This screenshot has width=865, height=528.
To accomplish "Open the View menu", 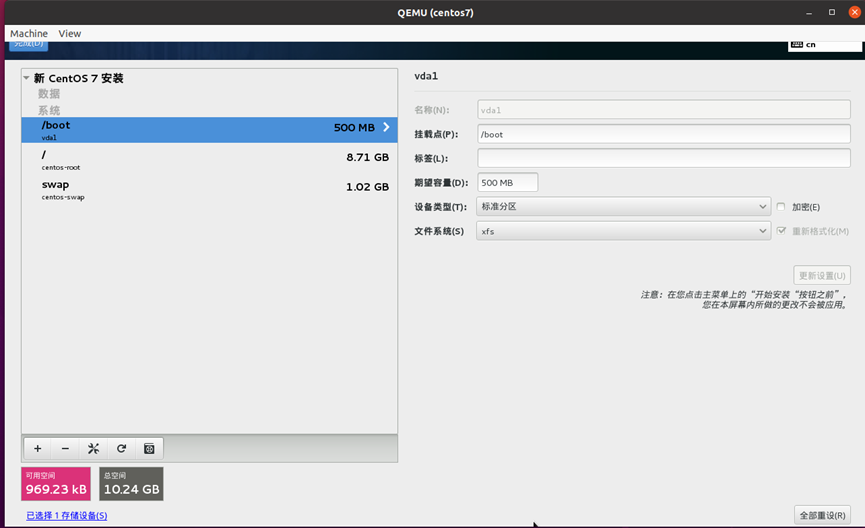I will [x=70, y=34].
